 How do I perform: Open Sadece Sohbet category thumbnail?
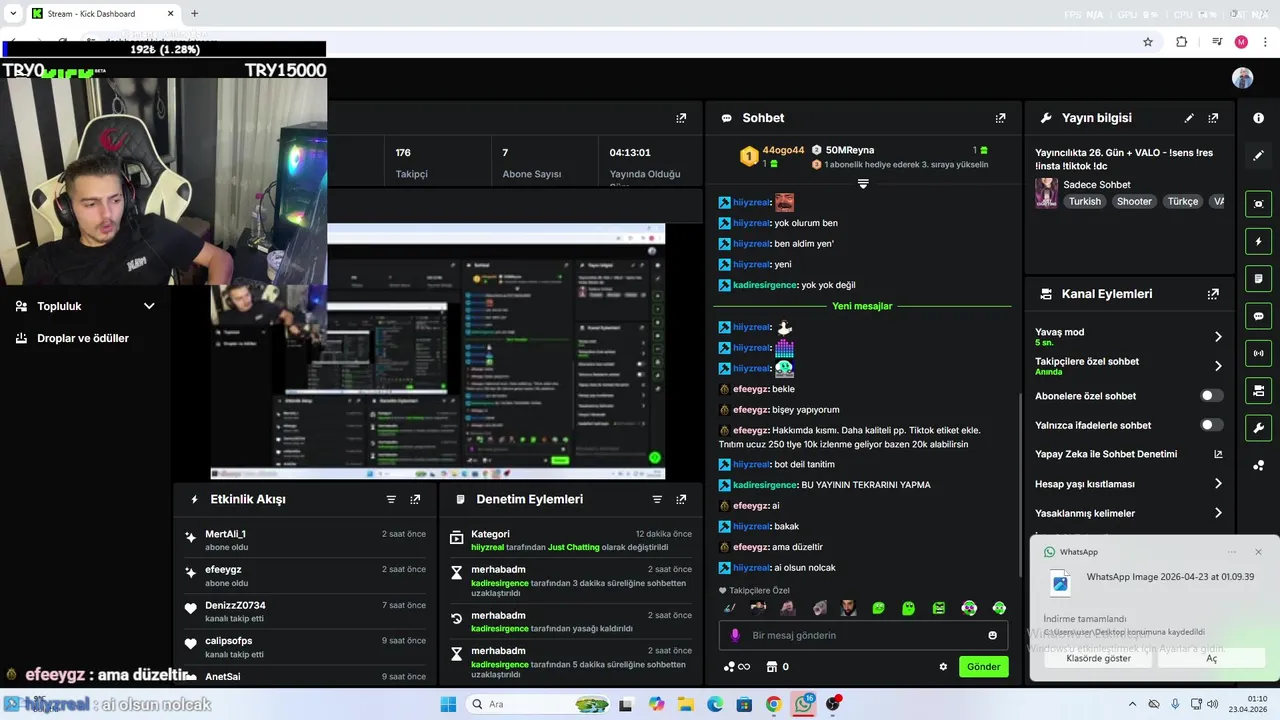click(1046, 193)
